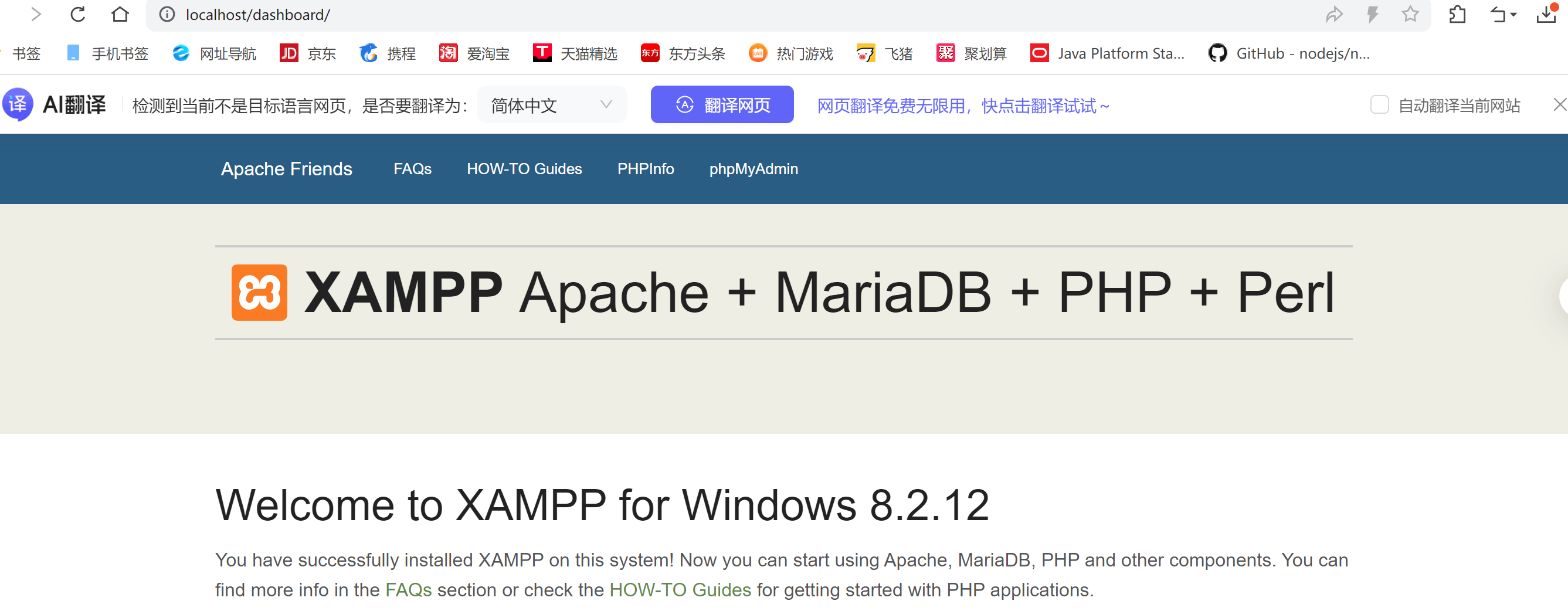Open the 聚划算 bookmark
Image resolution: width=1568 pixels, height=611 pixels.
click(971, 53)
